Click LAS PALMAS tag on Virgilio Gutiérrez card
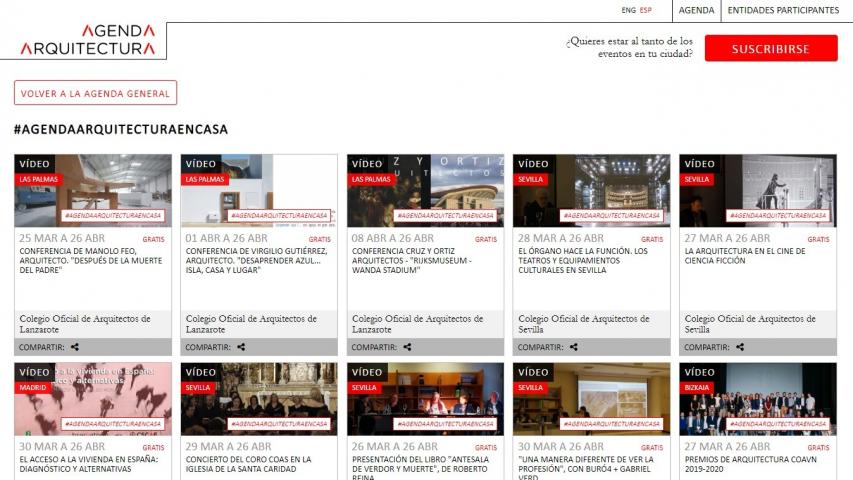 click(x=205, y=179)
